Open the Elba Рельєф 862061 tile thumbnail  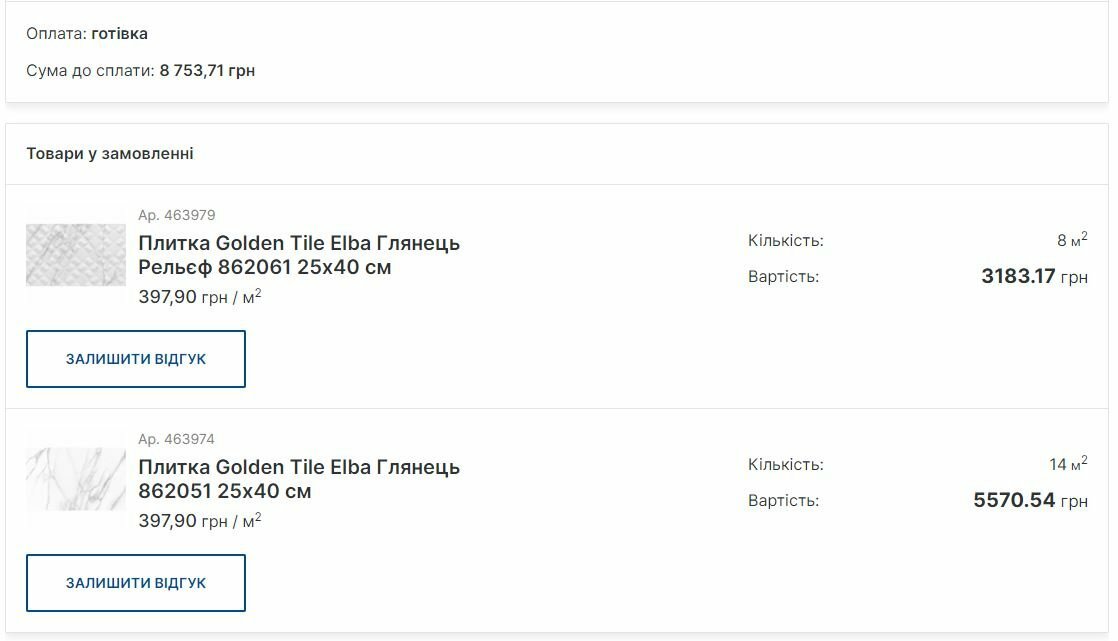coord(76,255)
